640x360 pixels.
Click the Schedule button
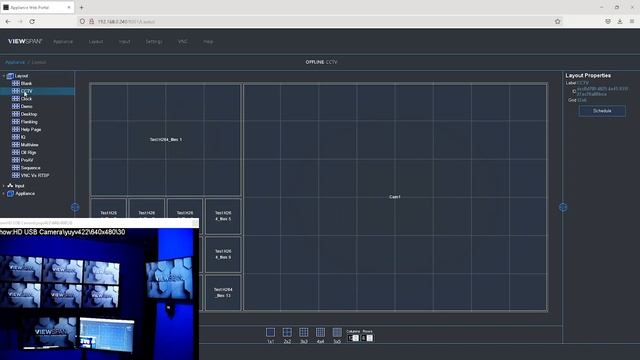[602, 111]
